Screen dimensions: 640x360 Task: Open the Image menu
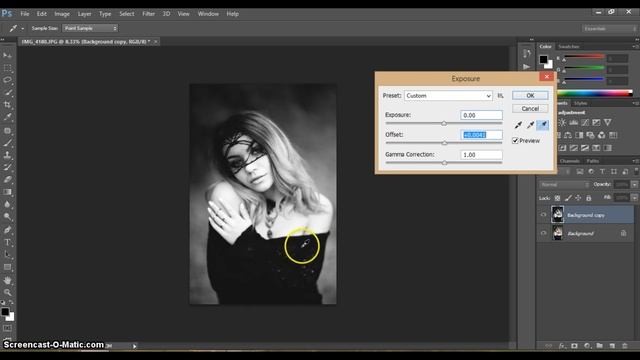point(62,14)
